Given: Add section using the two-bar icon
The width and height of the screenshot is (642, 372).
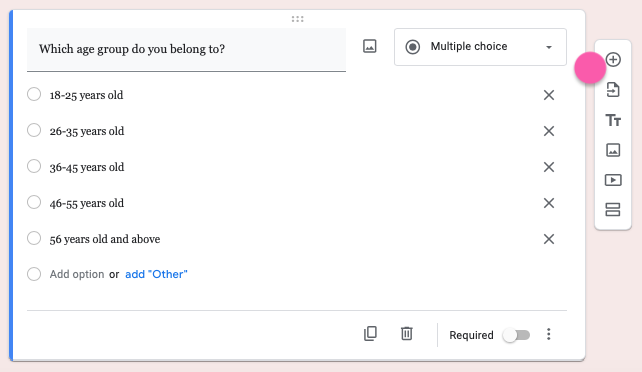Looking at the screenshot, I should click(x=613, y=210).
